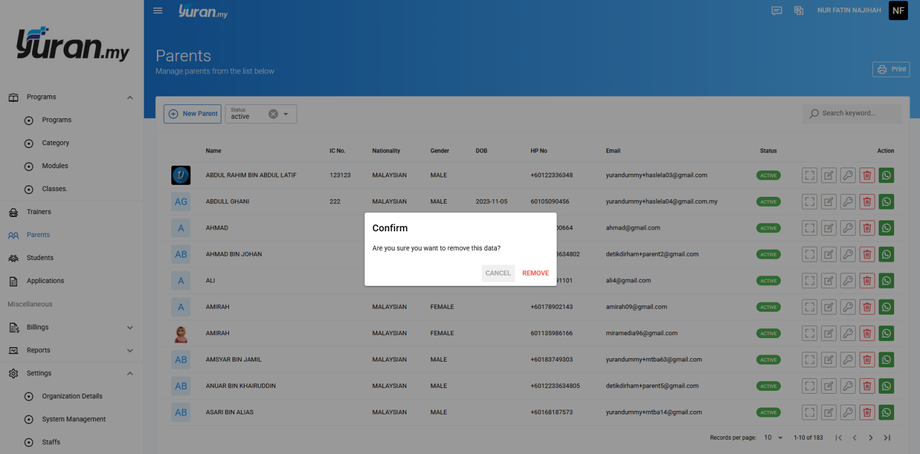The image size is (920, 454).
Task: Add a New Parent
Action: point(192,114)
